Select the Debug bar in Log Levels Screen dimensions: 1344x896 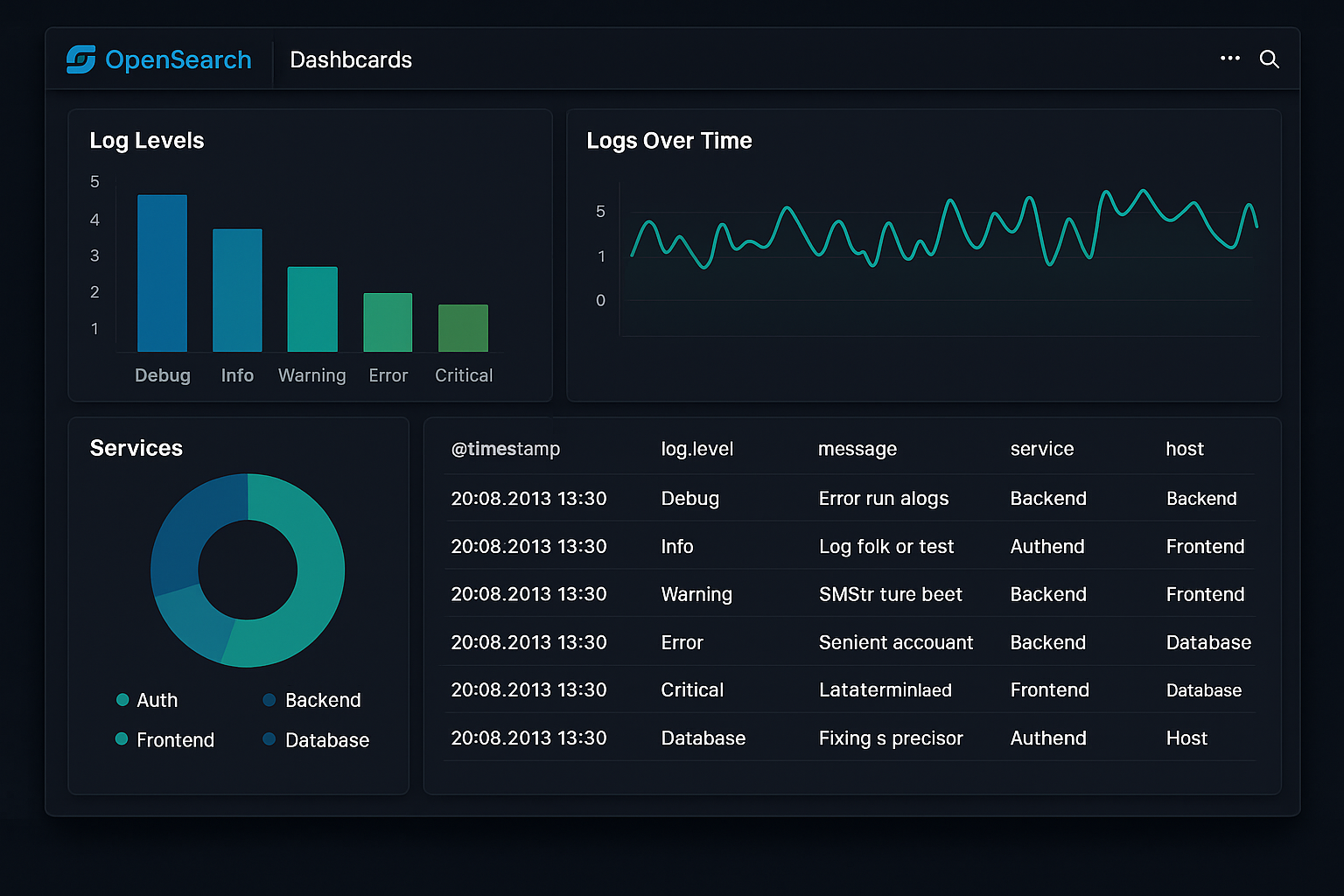coord(162,271)
